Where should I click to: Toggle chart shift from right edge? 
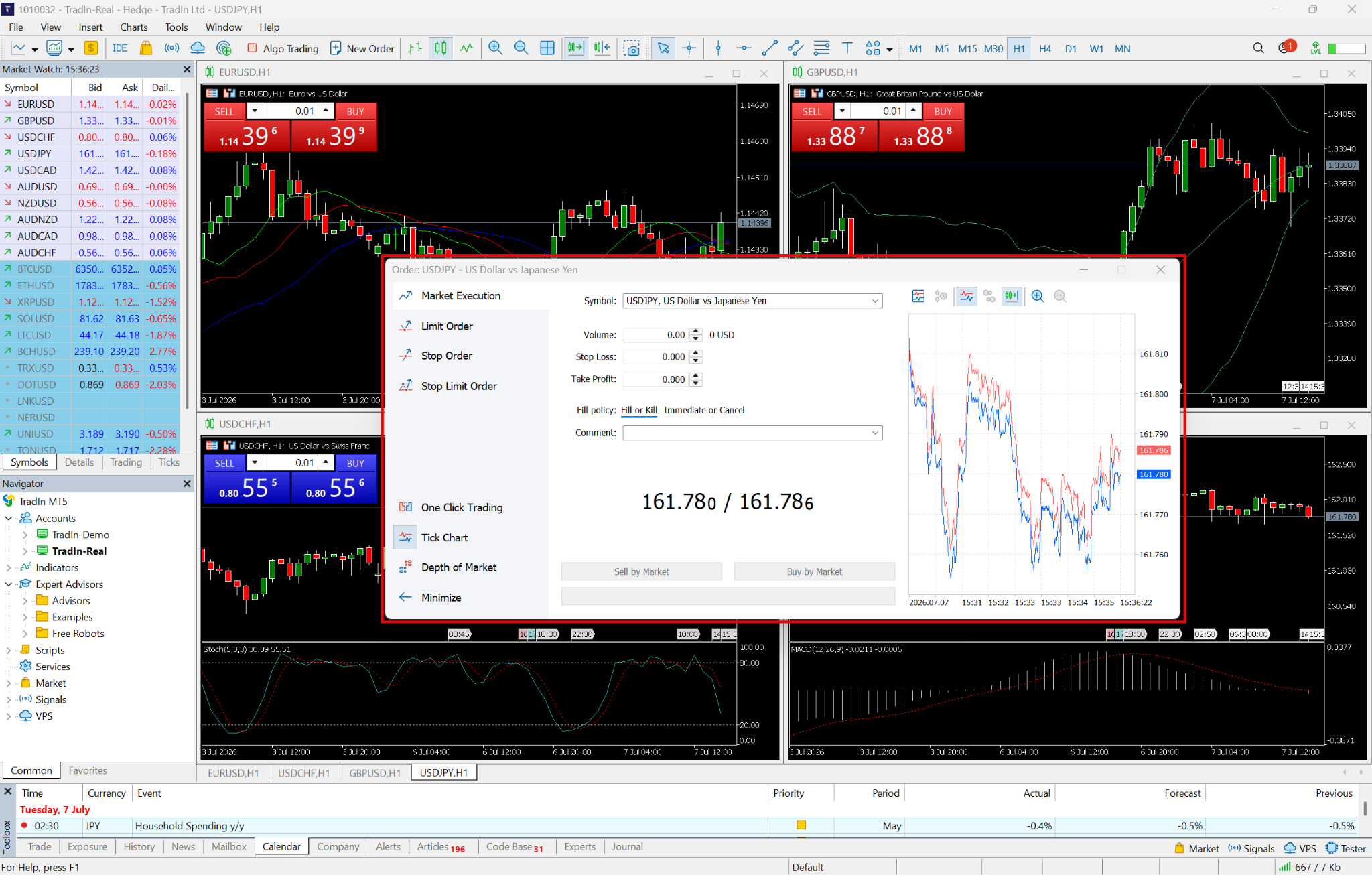[x=602, y=48]
